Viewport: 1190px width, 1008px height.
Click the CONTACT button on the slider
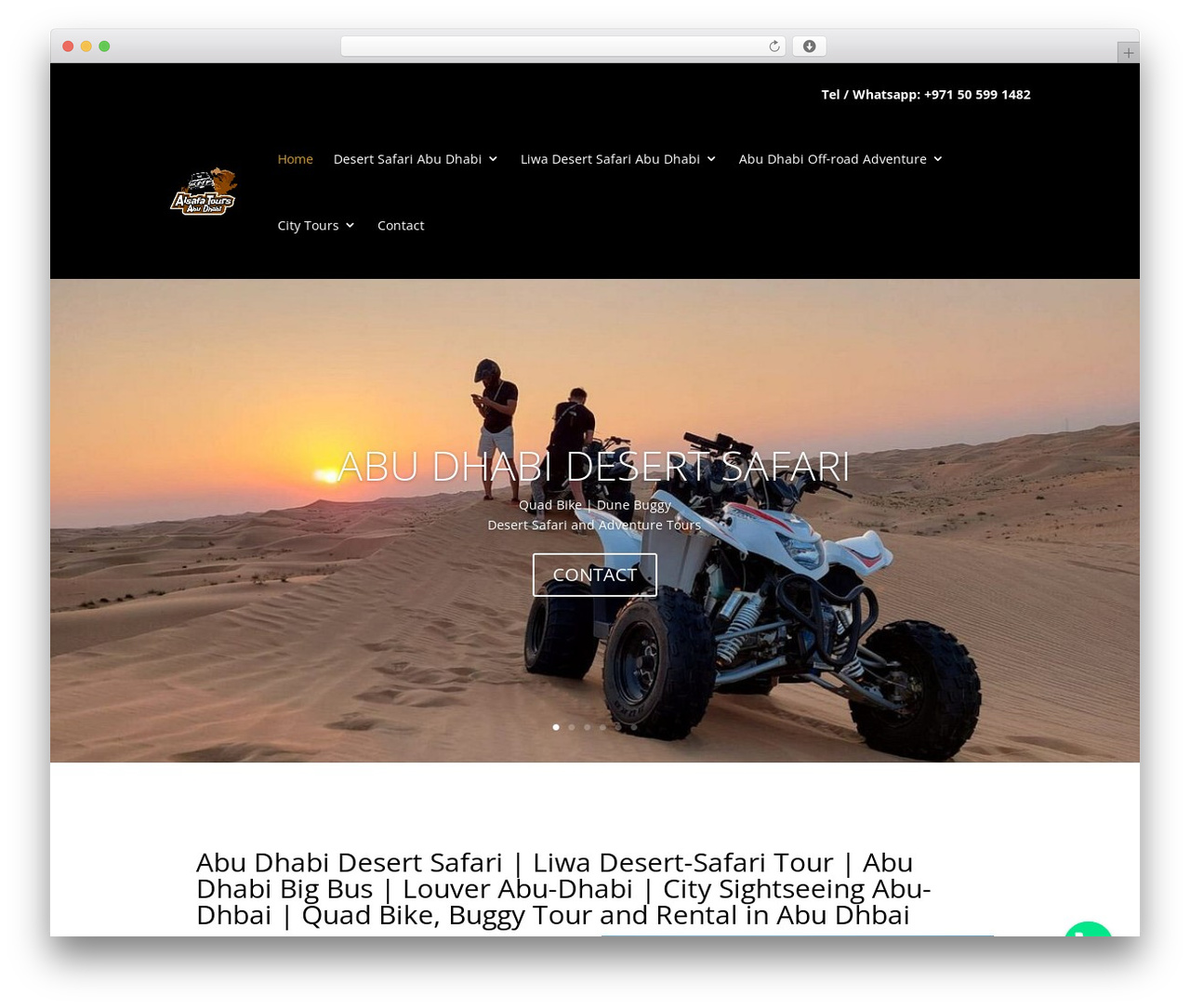click(595, 575)
